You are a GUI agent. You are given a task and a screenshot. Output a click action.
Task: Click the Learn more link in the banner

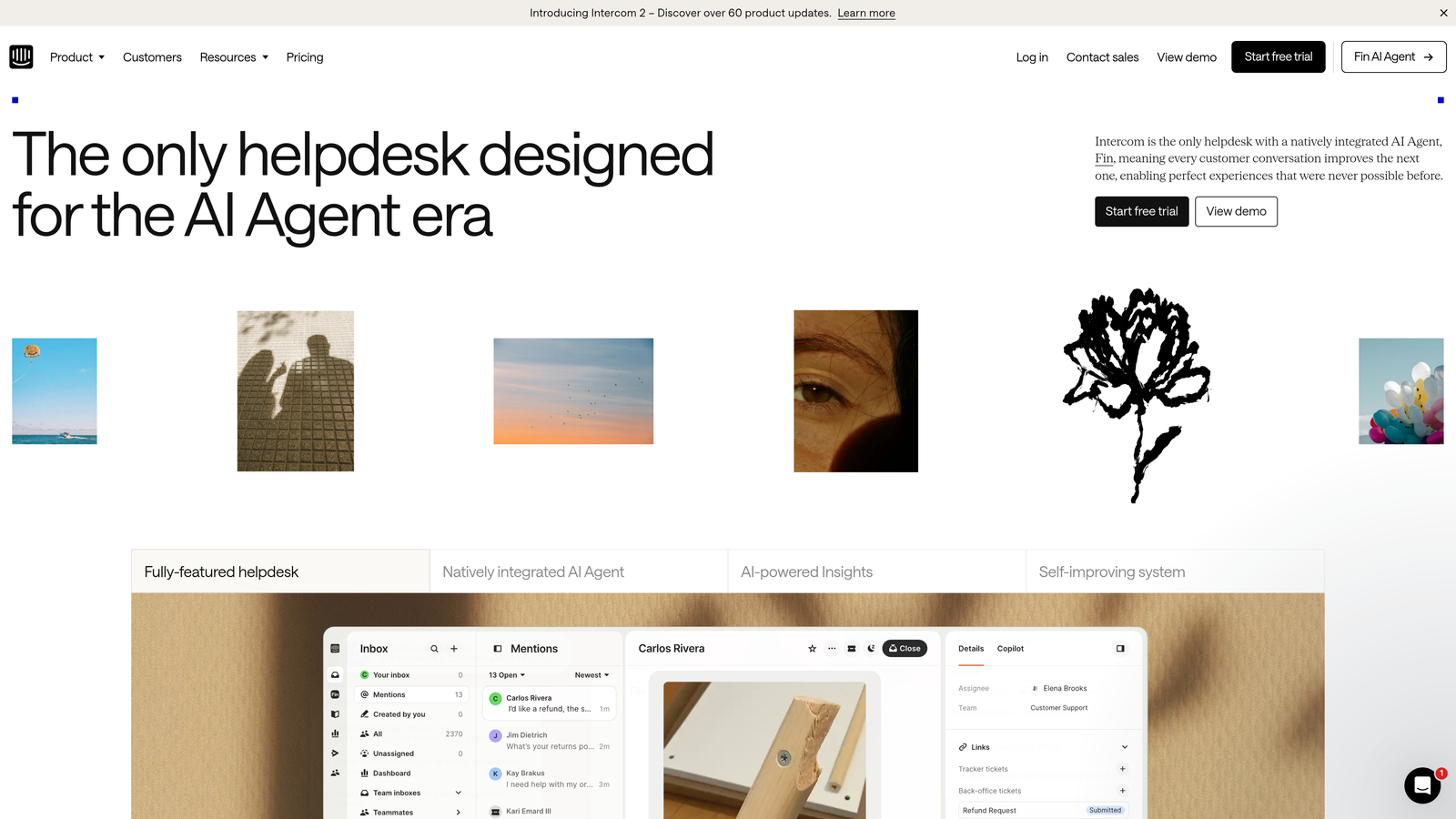(866, 13)
